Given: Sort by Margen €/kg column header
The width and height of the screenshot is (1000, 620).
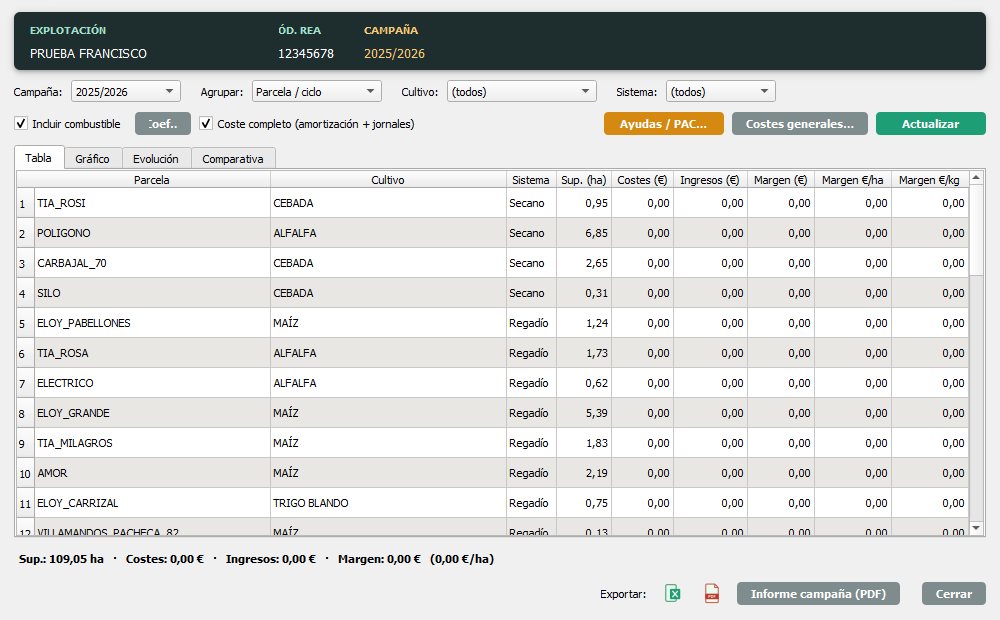Looking at the screenshot, I should point(929,180).
